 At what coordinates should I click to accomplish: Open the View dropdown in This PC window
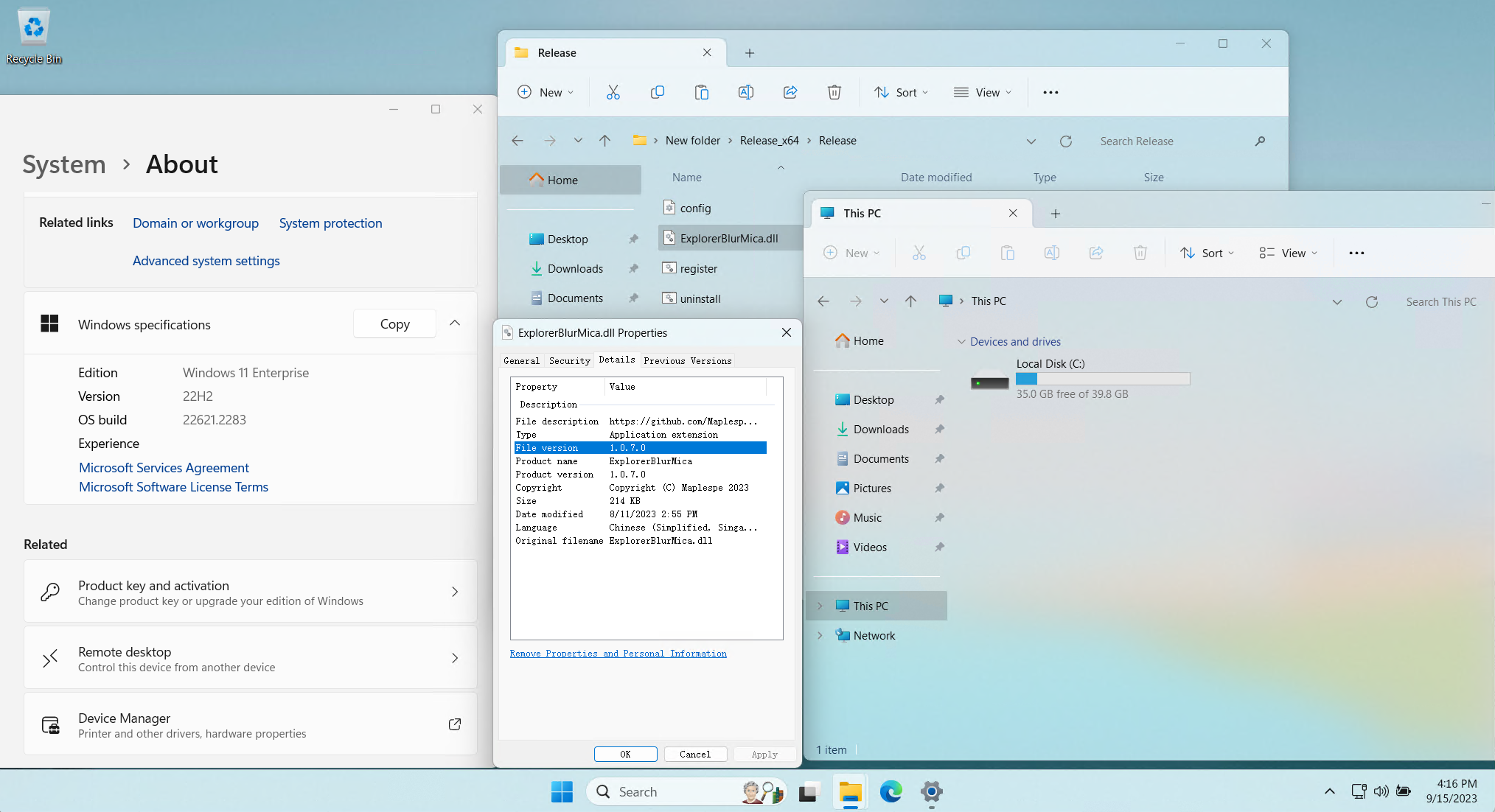pyautogui.click(x=1288, y=253)
